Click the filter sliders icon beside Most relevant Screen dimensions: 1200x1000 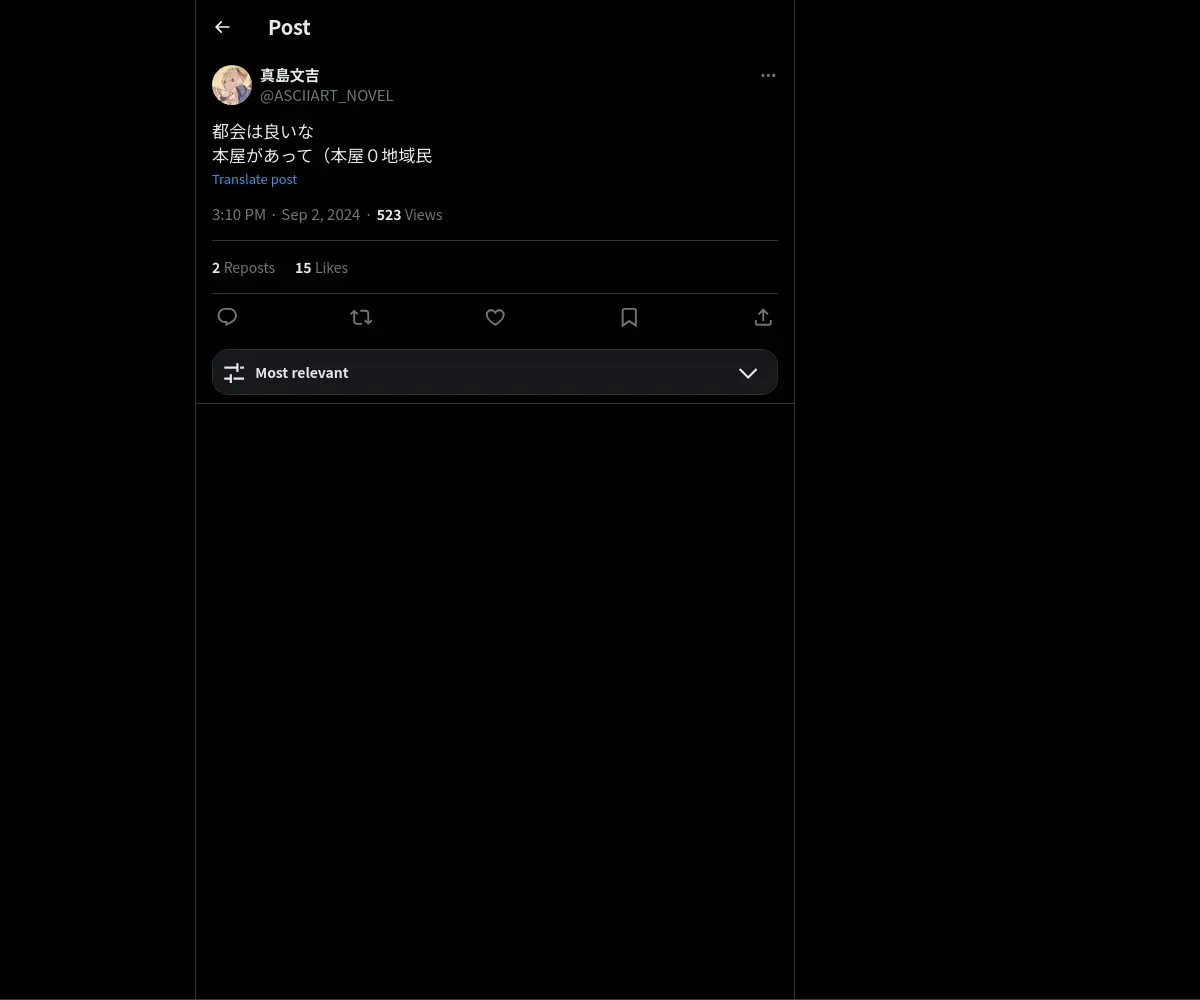coord(234,373)
